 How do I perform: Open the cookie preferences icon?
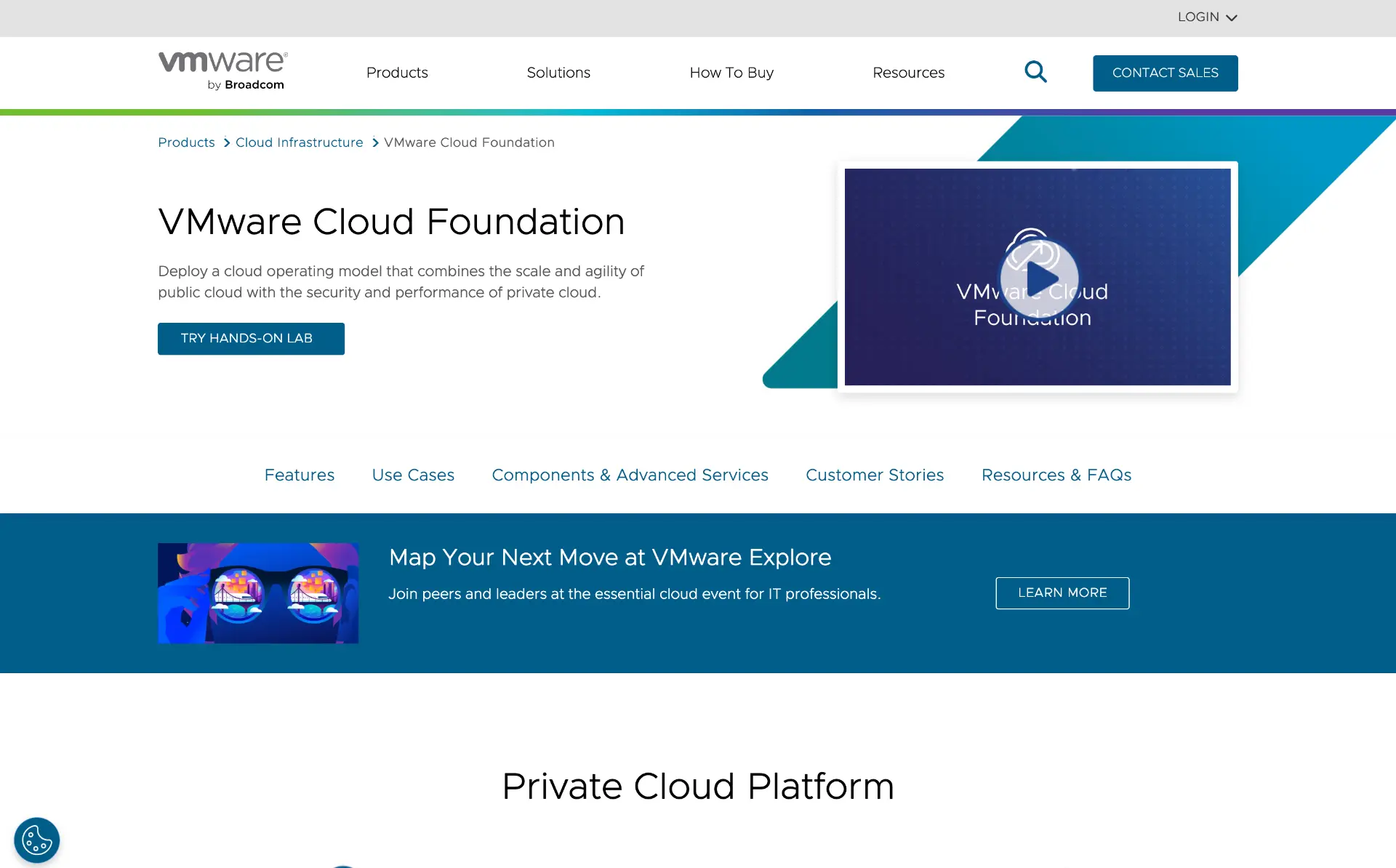click(36, 840)
